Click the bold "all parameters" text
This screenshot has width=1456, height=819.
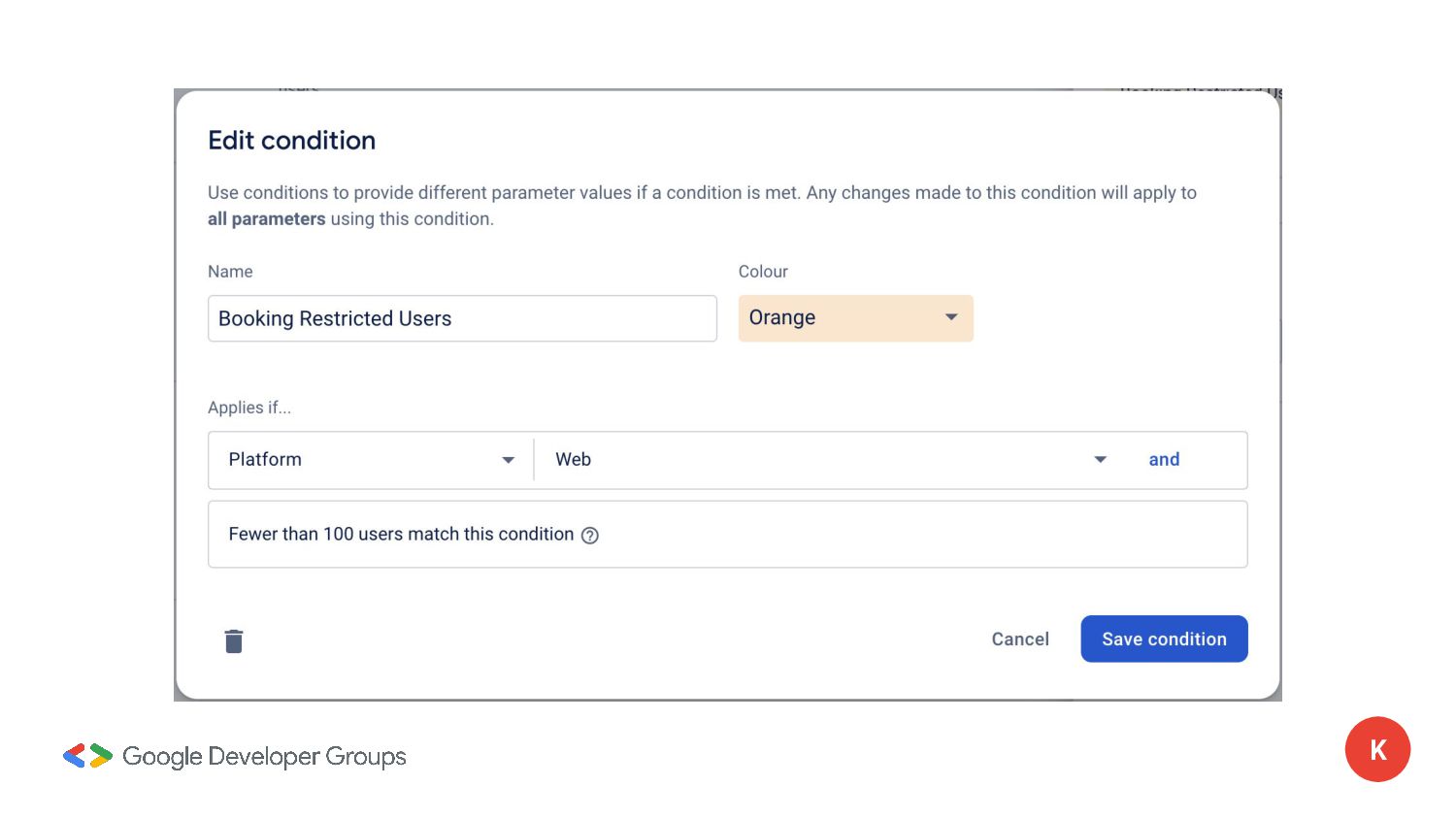point(266,219)
